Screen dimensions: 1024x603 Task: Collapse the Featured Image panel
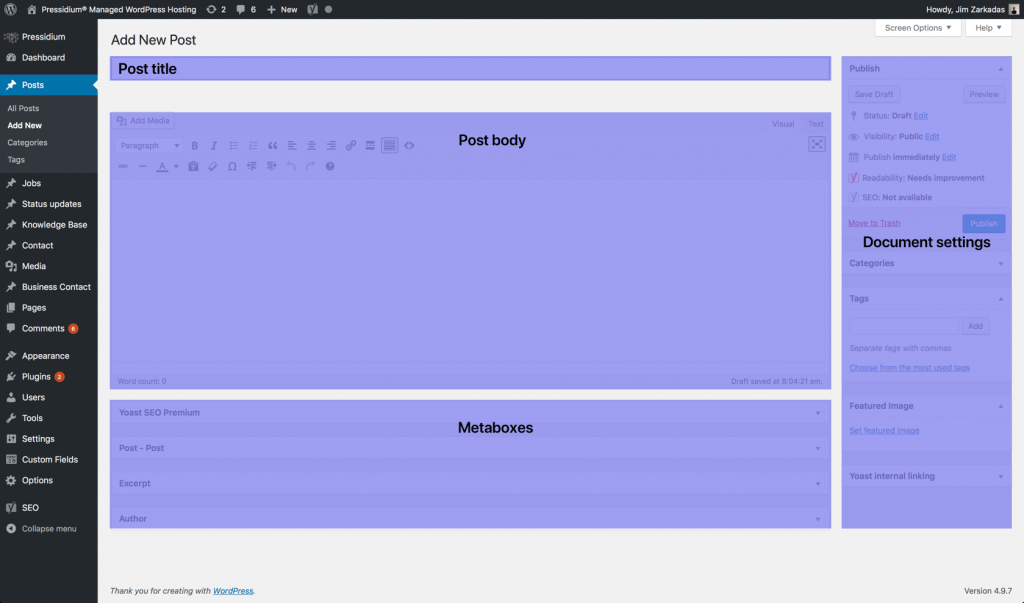pyautogui.click(x=1000, y=406)
